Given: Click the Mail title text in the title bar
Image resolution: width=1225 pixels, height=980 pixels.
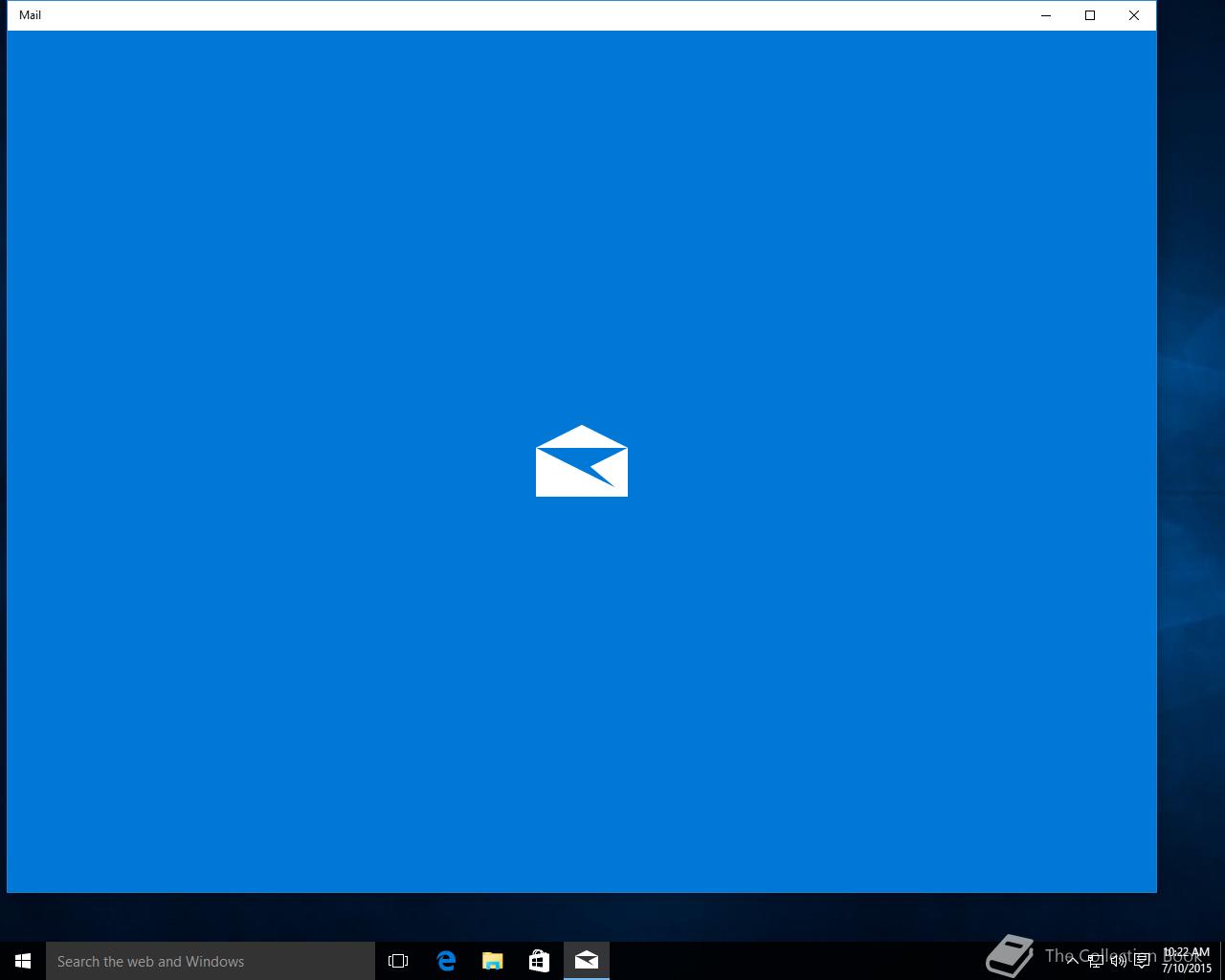Looking at the screenshot, I should (30, 15).
